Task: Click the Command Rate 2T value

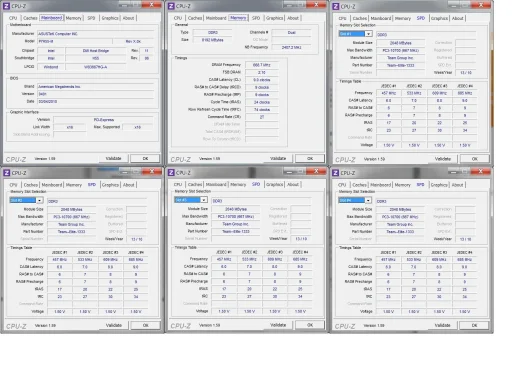Action: click(x=262, y=117)
